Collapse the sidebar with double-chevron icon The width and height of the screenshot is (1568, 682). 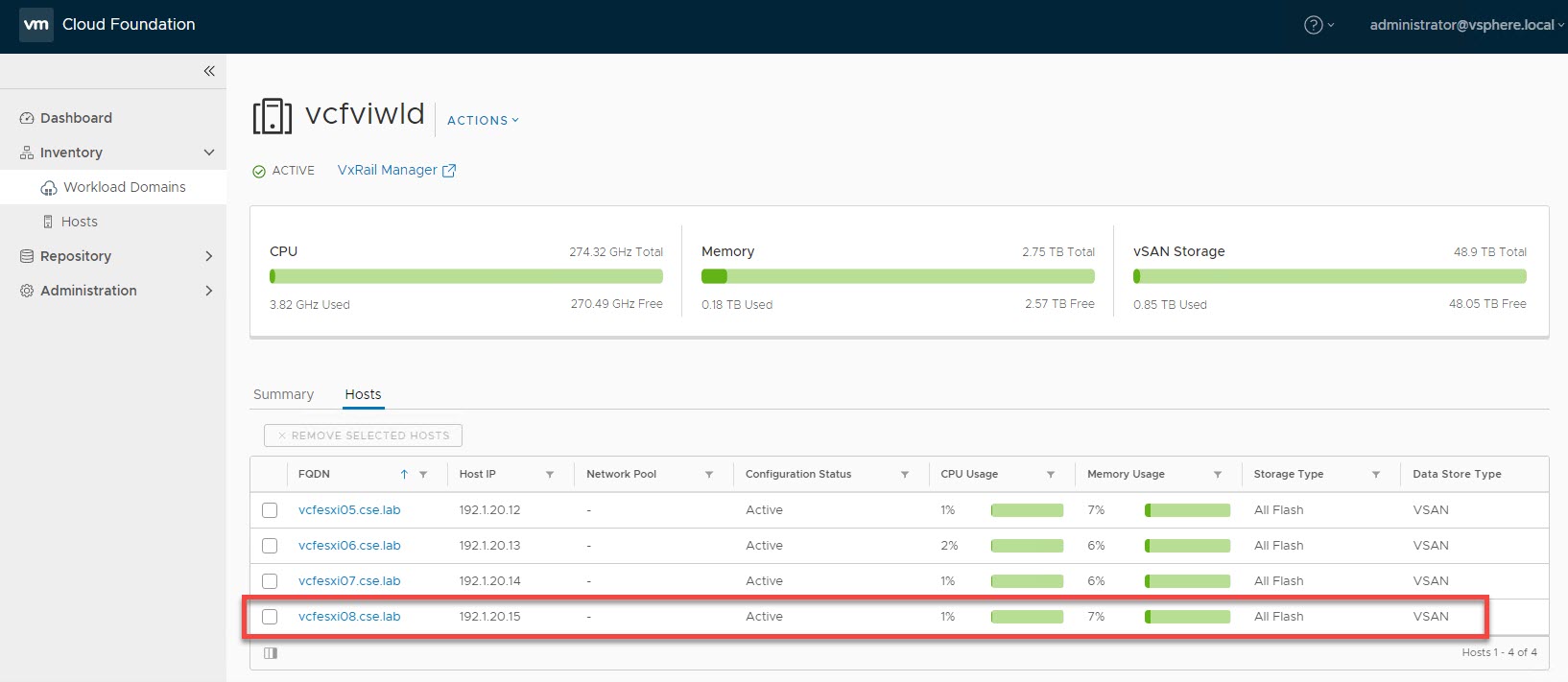point(209,71)
